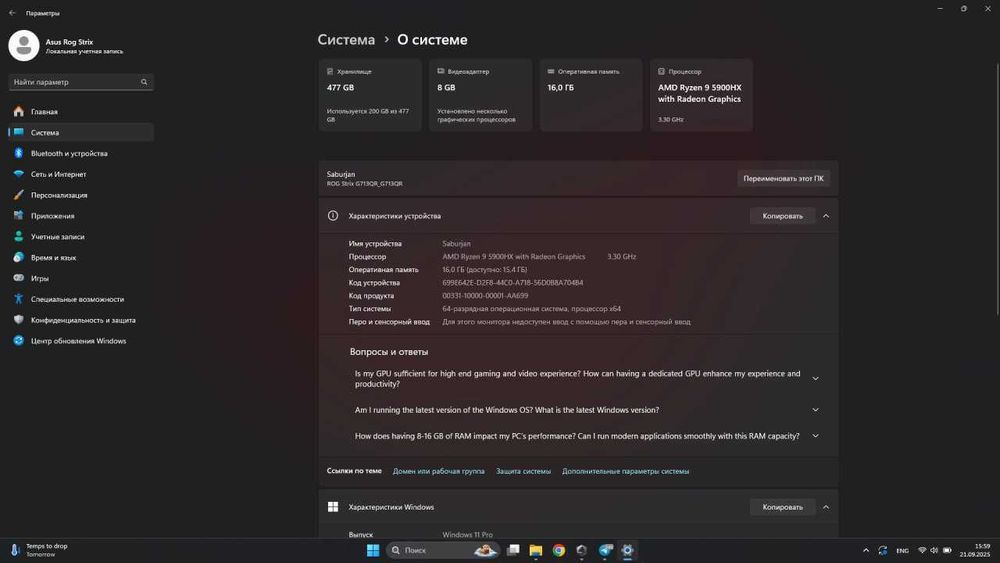Screen dimensions: 1000x563
Task: Click the battery icon in the tray
Action: [x=947, y=550]
